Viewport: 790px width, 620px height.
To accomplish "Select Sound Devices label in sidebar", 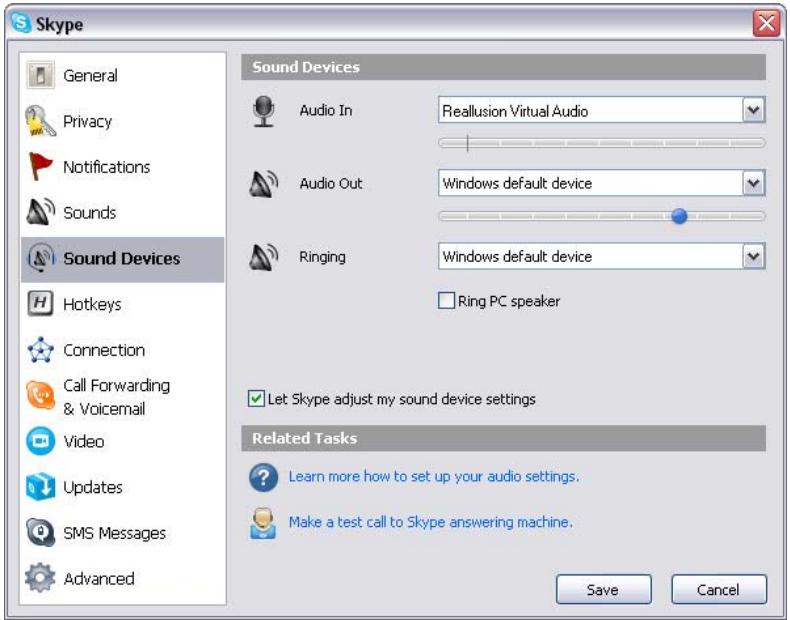I will [121, 258].
